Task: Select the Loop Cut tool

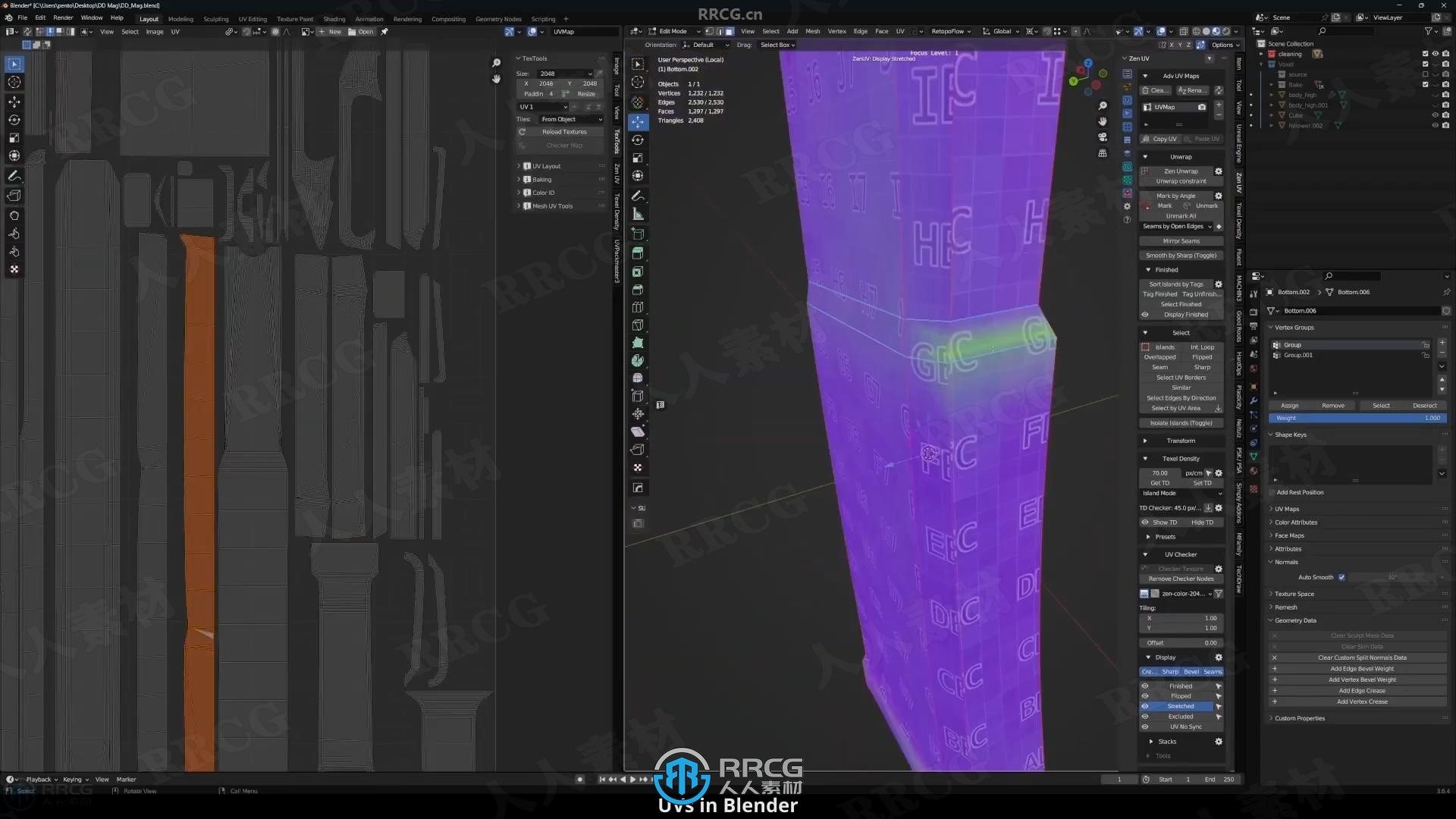Action: coord(638,307)
